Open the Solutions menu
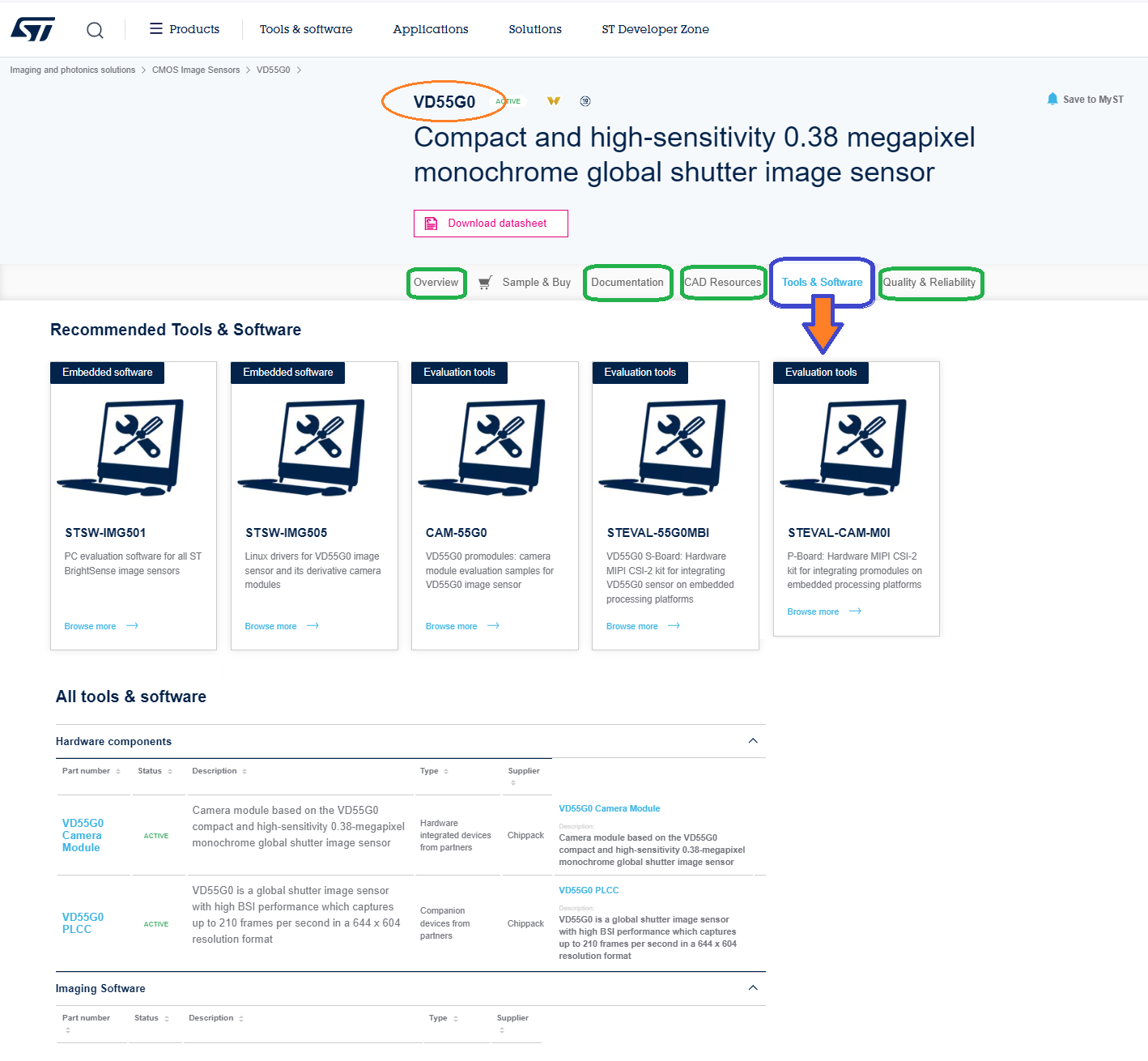 click(x=535, y=29)
